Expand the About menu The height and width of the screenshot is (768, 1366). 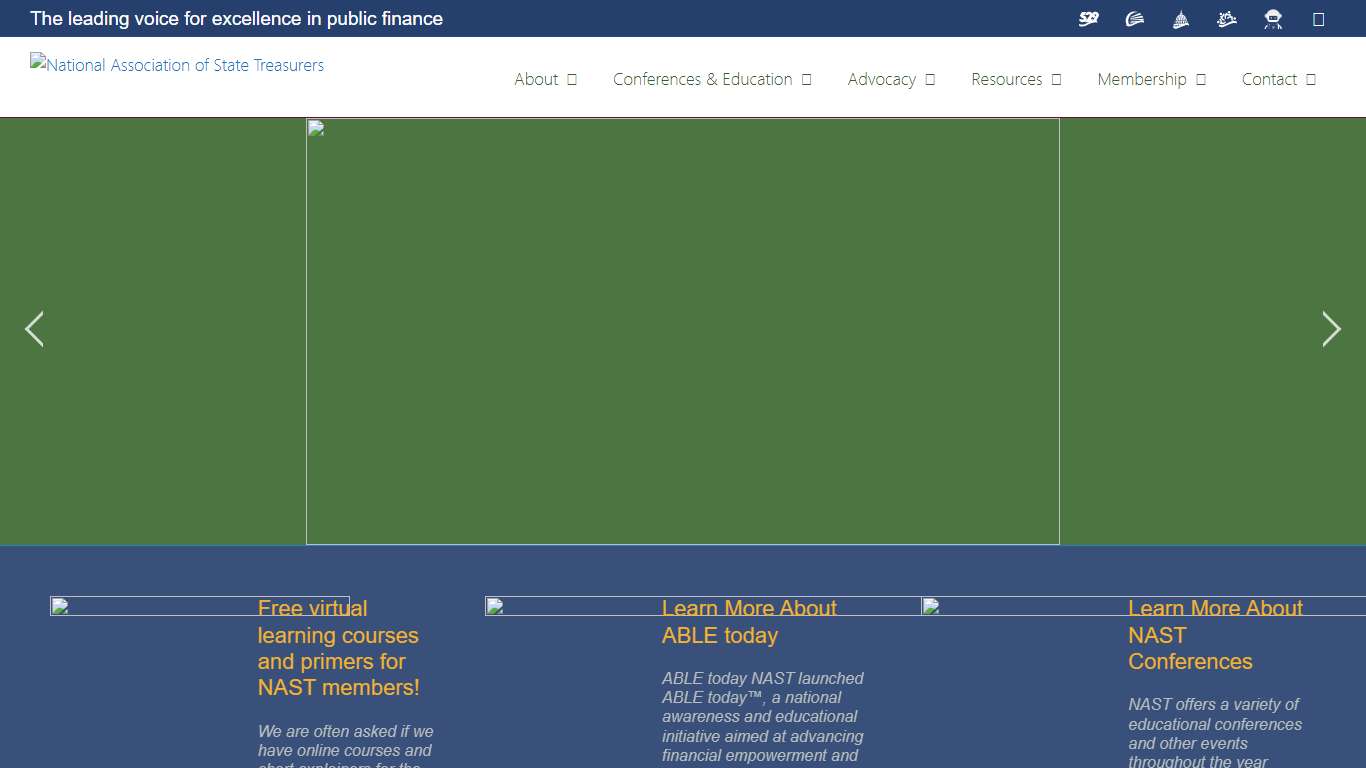click(545, 79)
